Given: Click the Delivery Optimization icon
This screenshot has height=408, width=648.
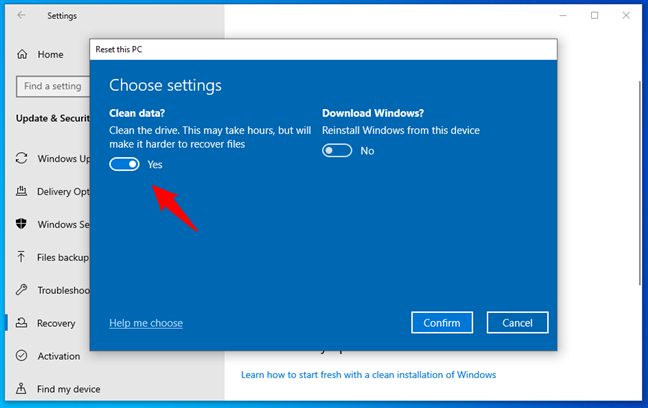Looking at the screenshot, I should coord(21,191).
